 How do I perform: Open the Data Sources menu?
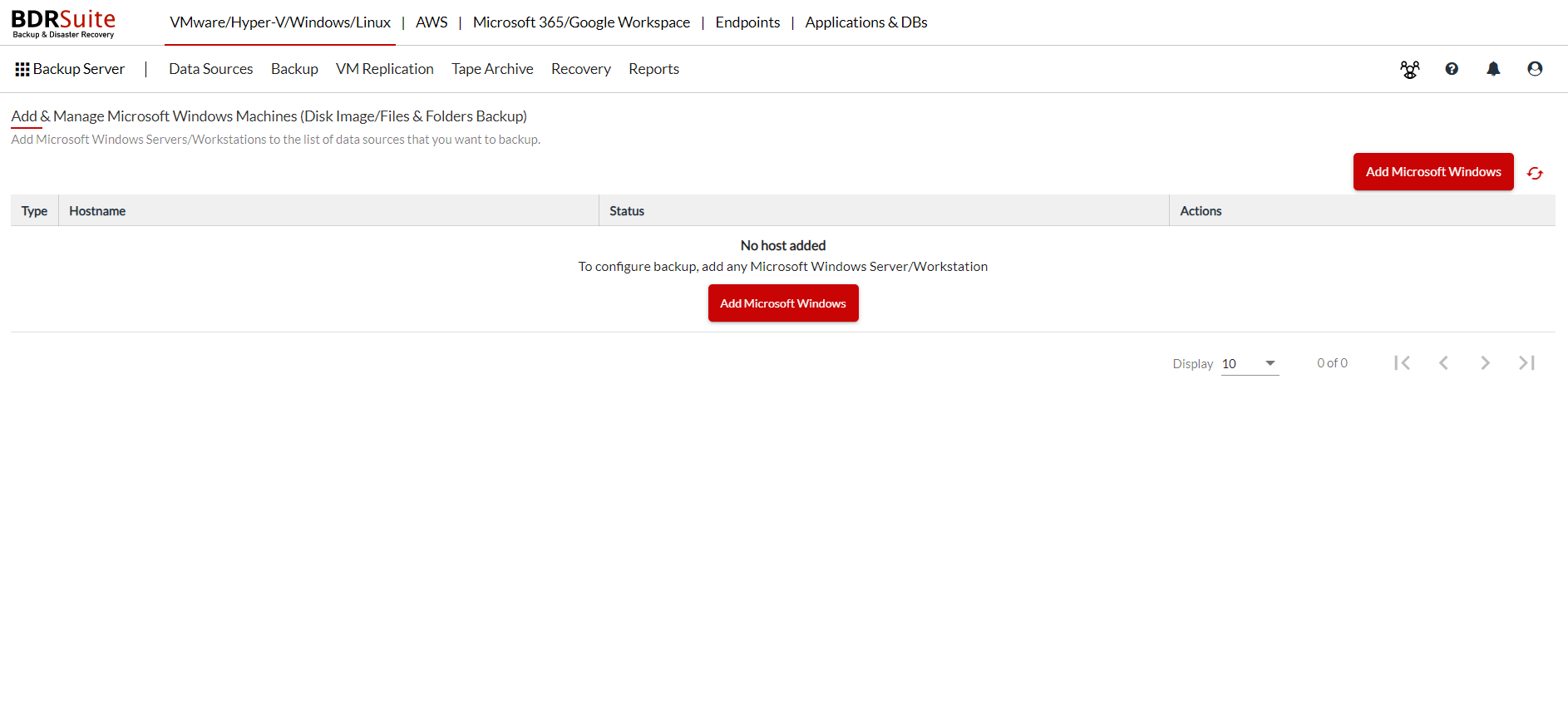tap(211, 69)
